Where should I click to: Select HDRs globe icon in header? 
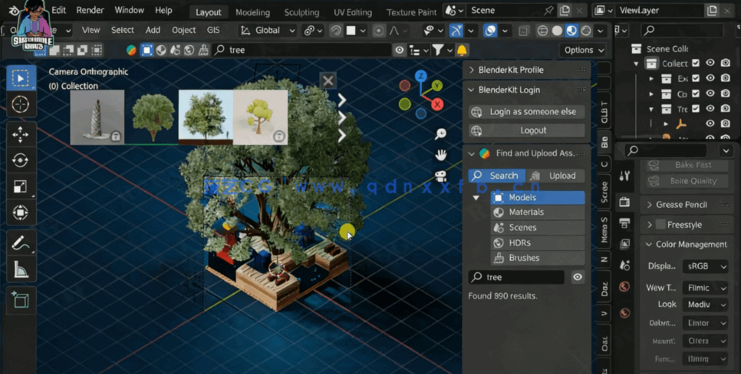coord(190,50)
